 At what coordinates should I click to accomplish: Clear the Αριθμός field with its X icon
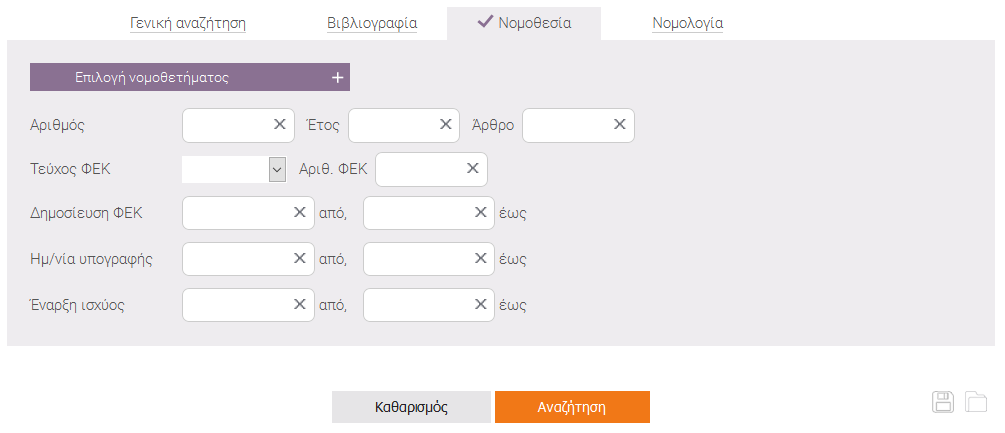pyautogui.click(x=280, y=125)
